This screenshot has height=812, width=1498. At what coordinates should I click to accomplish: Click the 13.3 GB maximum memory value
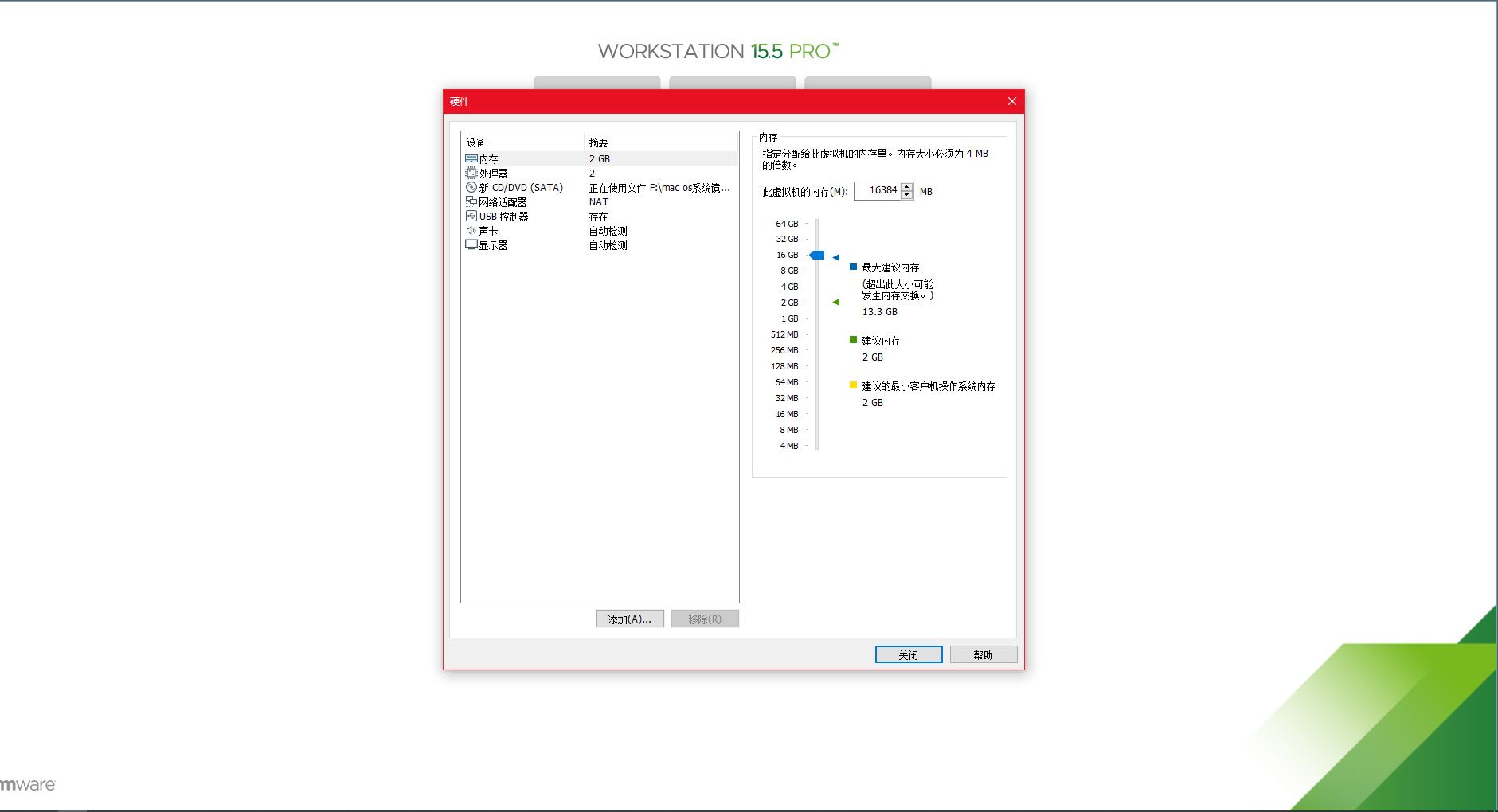click(x=880, y=312)
